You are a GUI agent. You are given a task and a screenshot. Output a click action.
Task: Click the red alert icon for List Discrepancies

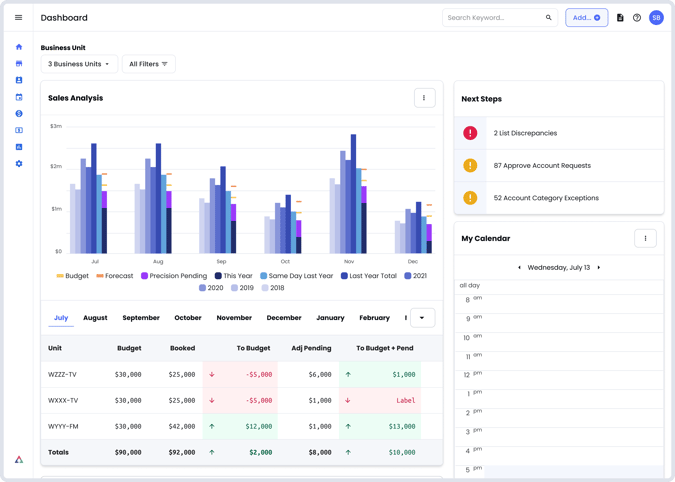tap(470, 133)
